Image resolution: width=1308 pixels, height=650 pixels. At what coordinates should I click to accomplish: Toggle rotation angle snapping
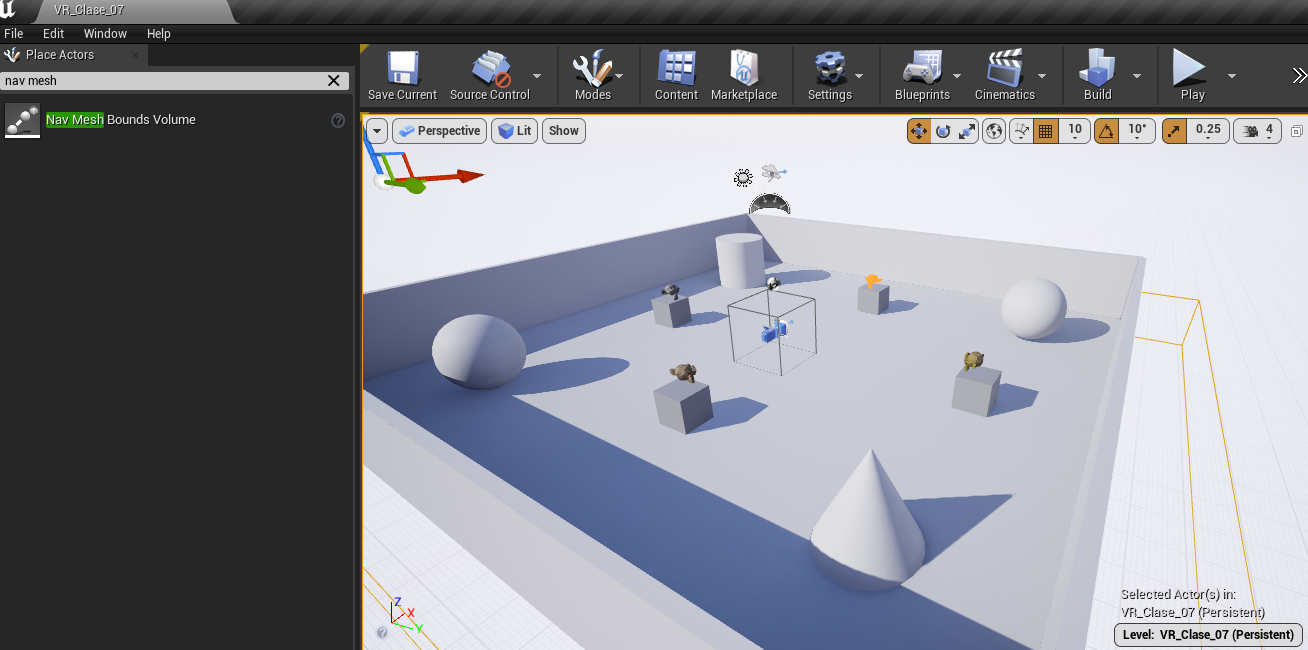point(1106,131)
